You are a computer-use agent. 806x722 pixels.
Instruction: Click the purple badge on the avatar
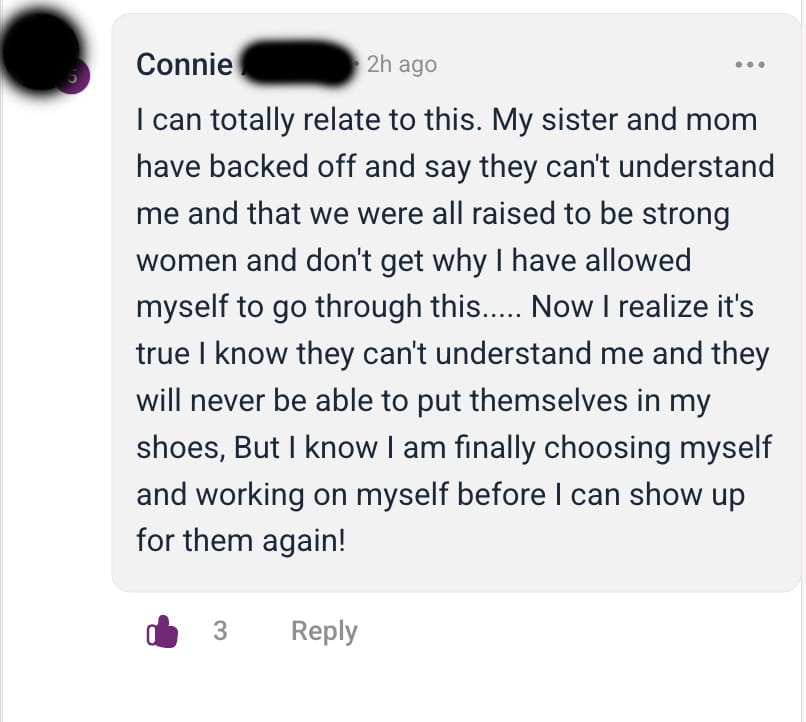coord(70,75)
